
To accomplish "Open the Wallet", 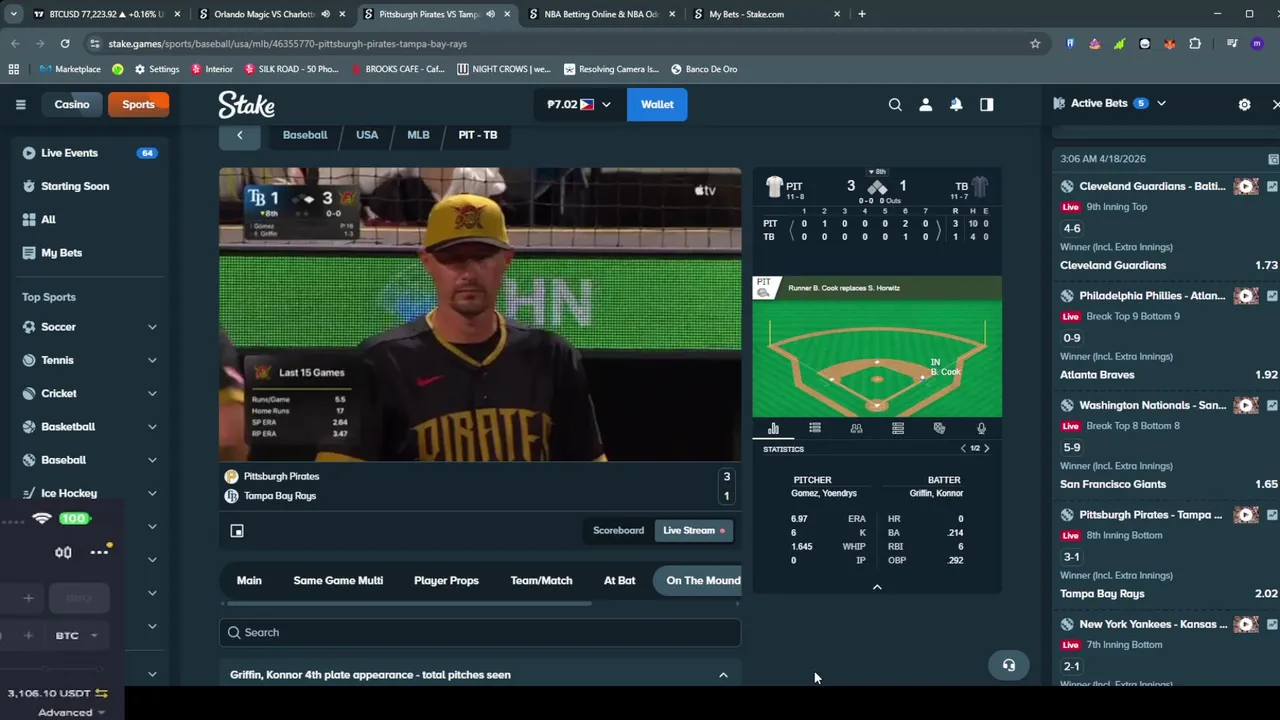I will pos(657,104).
